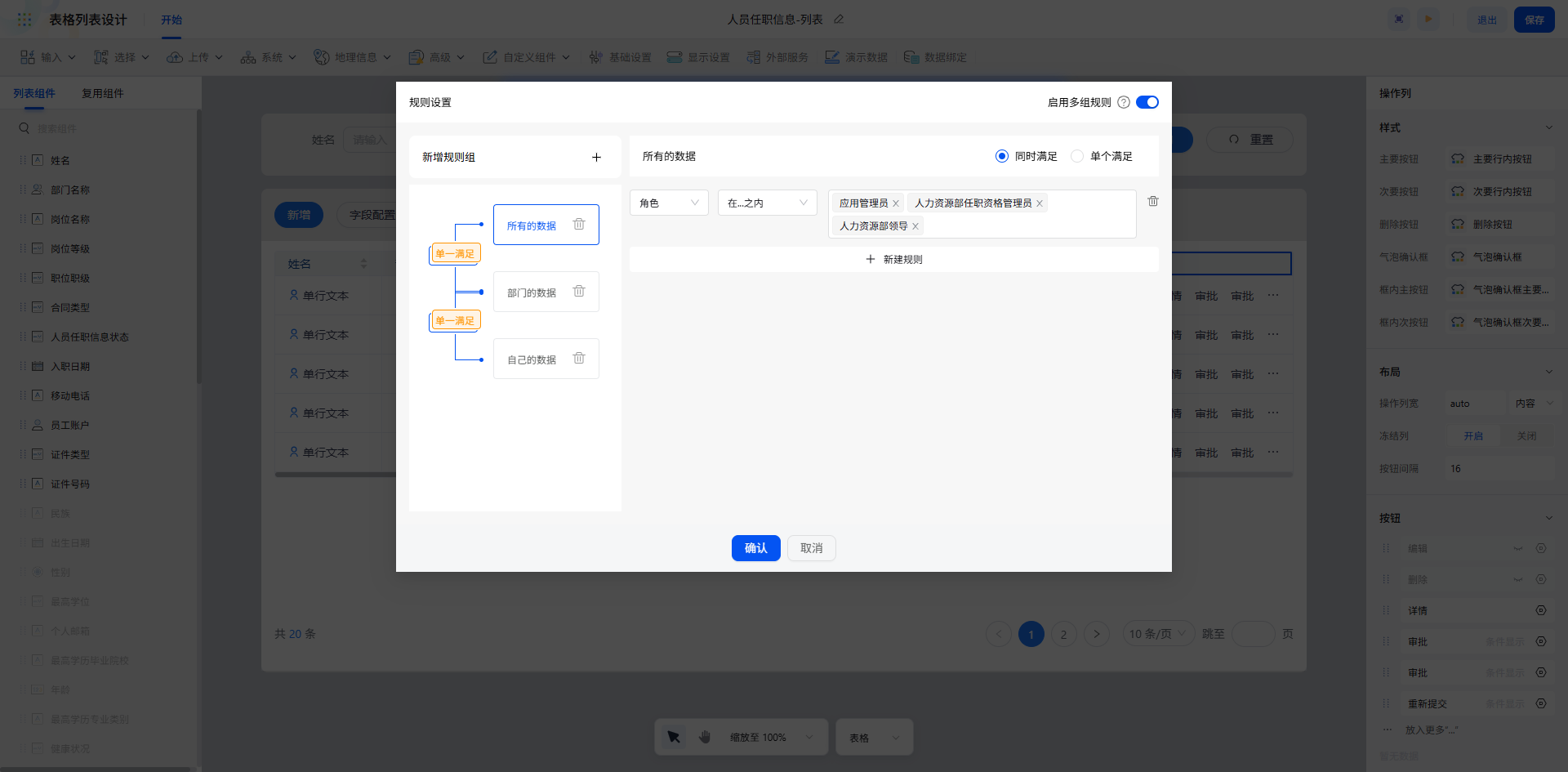The height and width of the screenshot is (772, 1568).
Task: Collapse the 样式 section
Action: [1548, 127]
